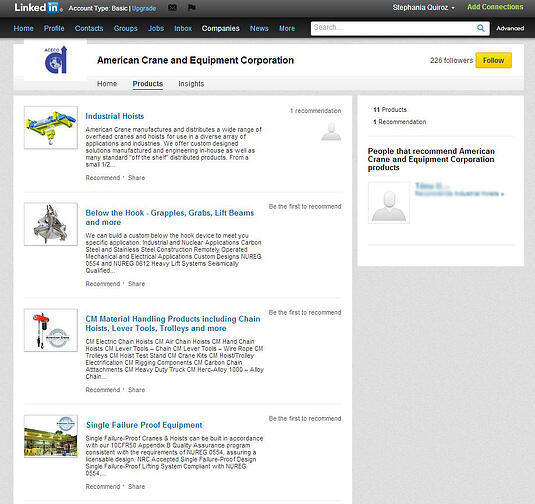Click Be the first to recommend for Single Failure Proof
The width and height of the screenshot is (535, 504).
pos(305,419)
